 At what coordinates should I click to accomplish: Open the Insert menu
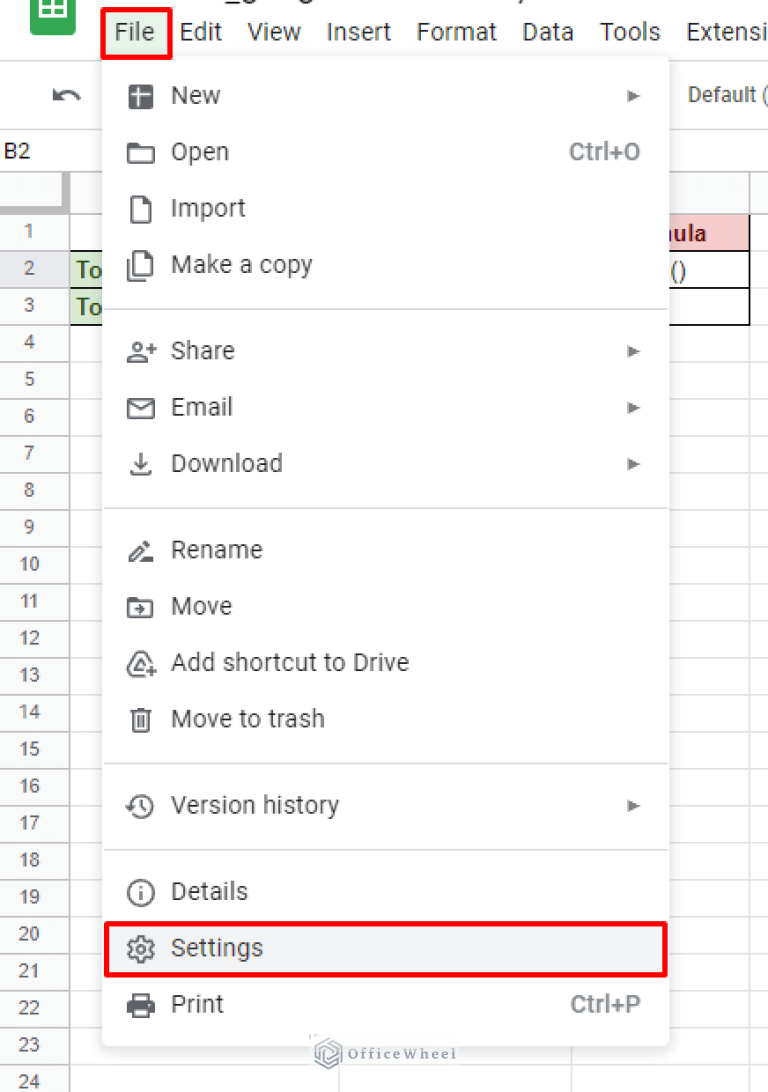(x=358, y=33)
